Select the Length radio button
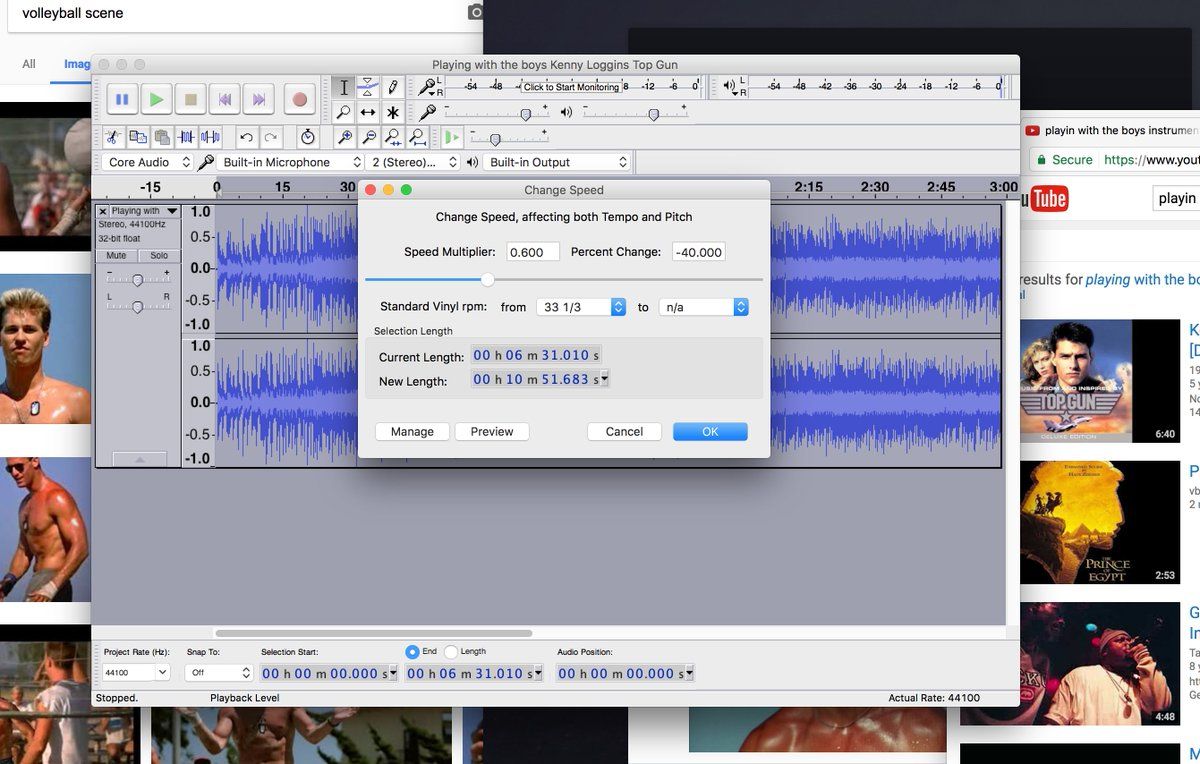The image size is (1200, 764). pos(451,652)
